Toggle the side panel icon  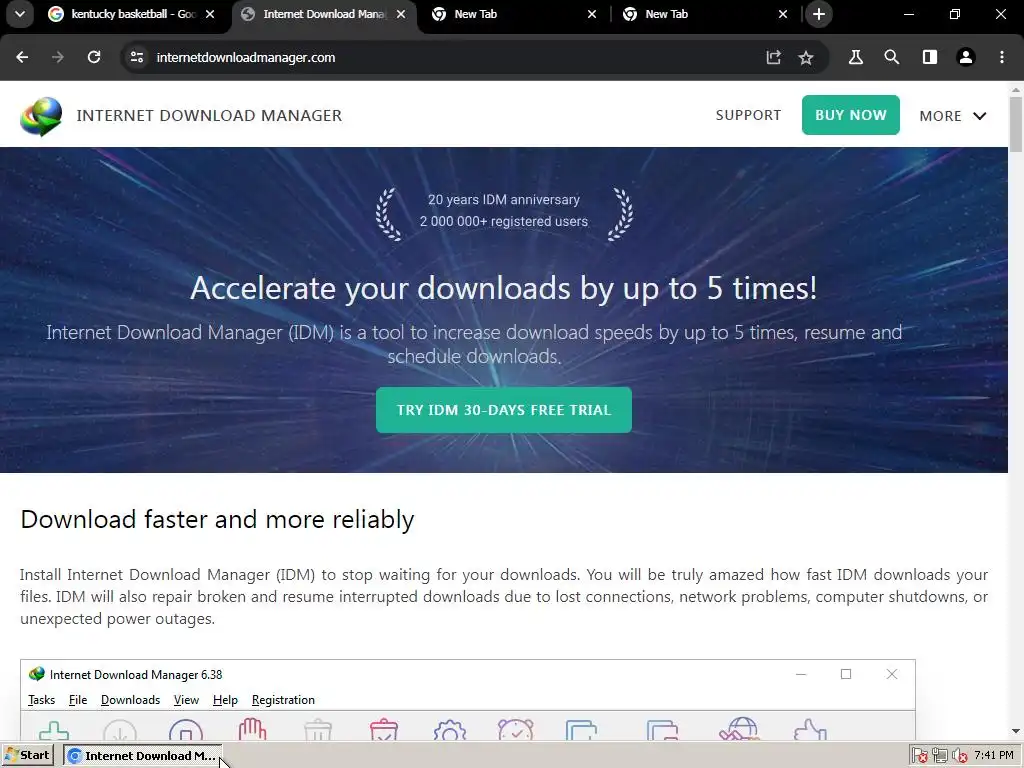click(929, 57)
